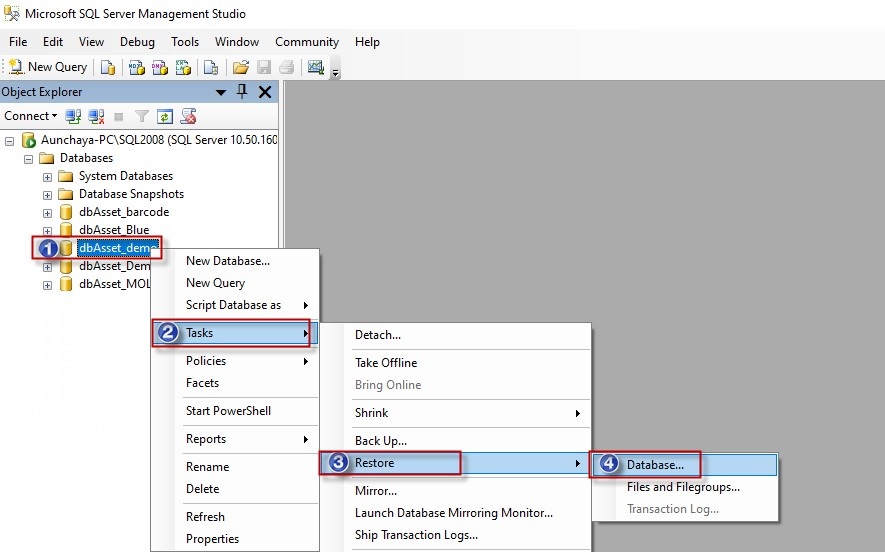Choose Detach... in the Tasks submenu
The image size is (885, 552).
455,335
